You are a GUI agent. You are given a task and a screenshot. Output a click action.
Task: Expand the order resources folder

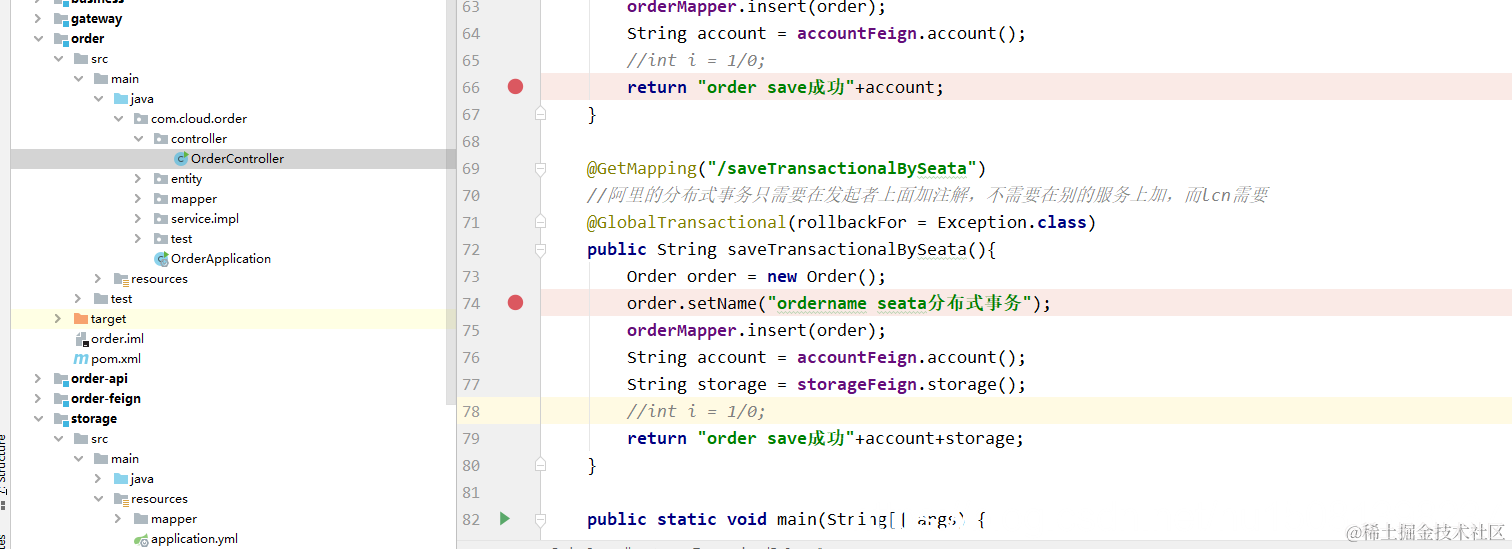[98, 278]
